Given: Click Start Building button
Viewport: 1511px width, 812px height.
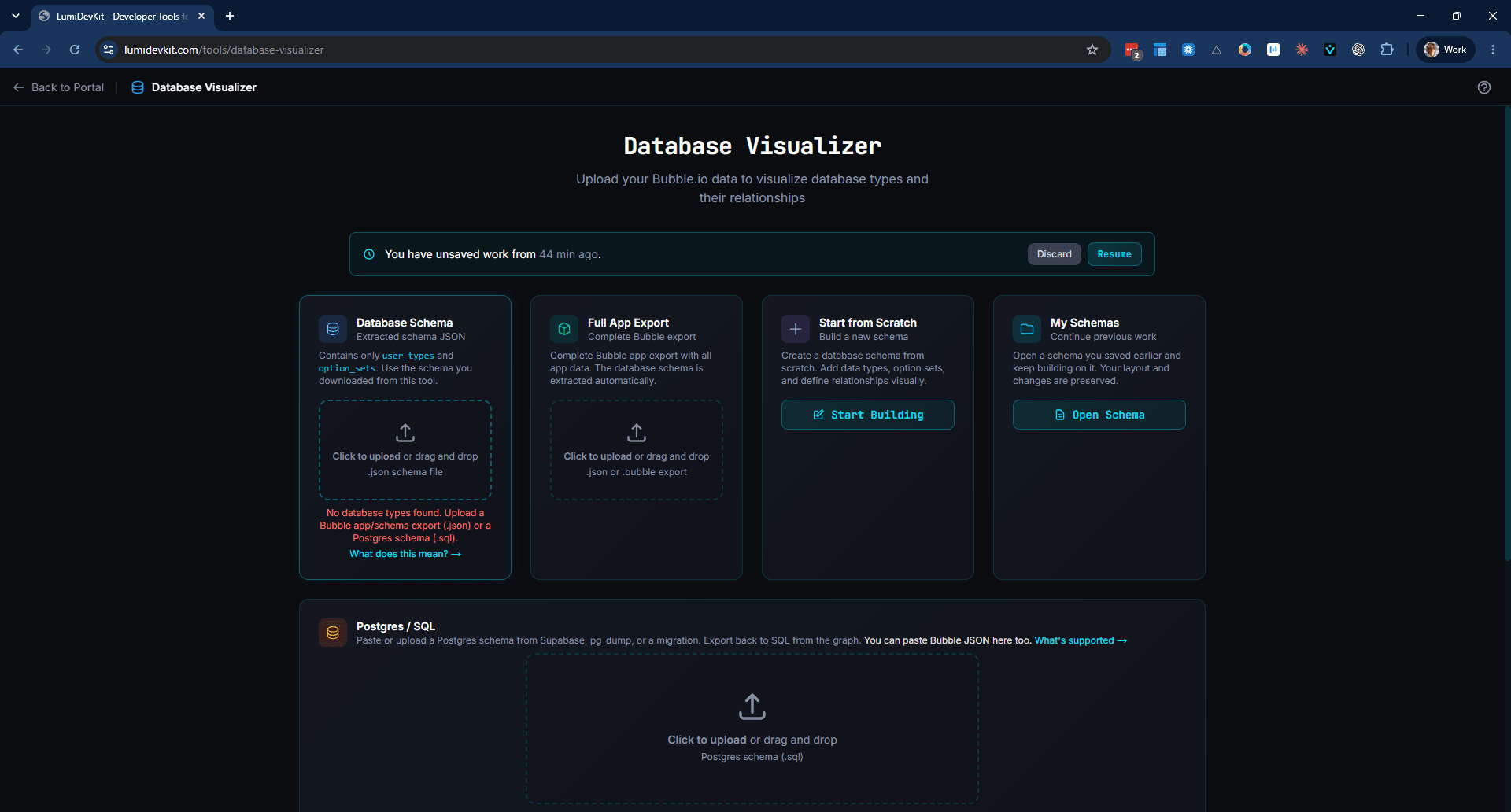Looking at the screenshot, I should tap(868, 415).
